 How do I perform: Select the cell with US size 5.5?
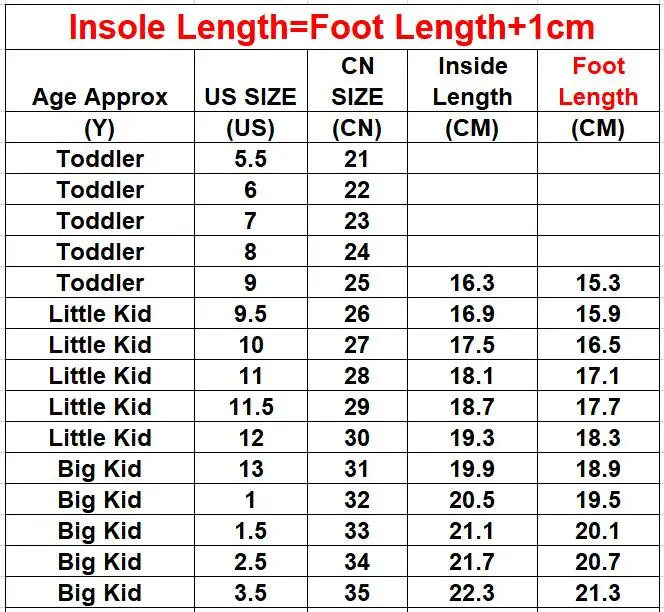click(x=251, y=158)
